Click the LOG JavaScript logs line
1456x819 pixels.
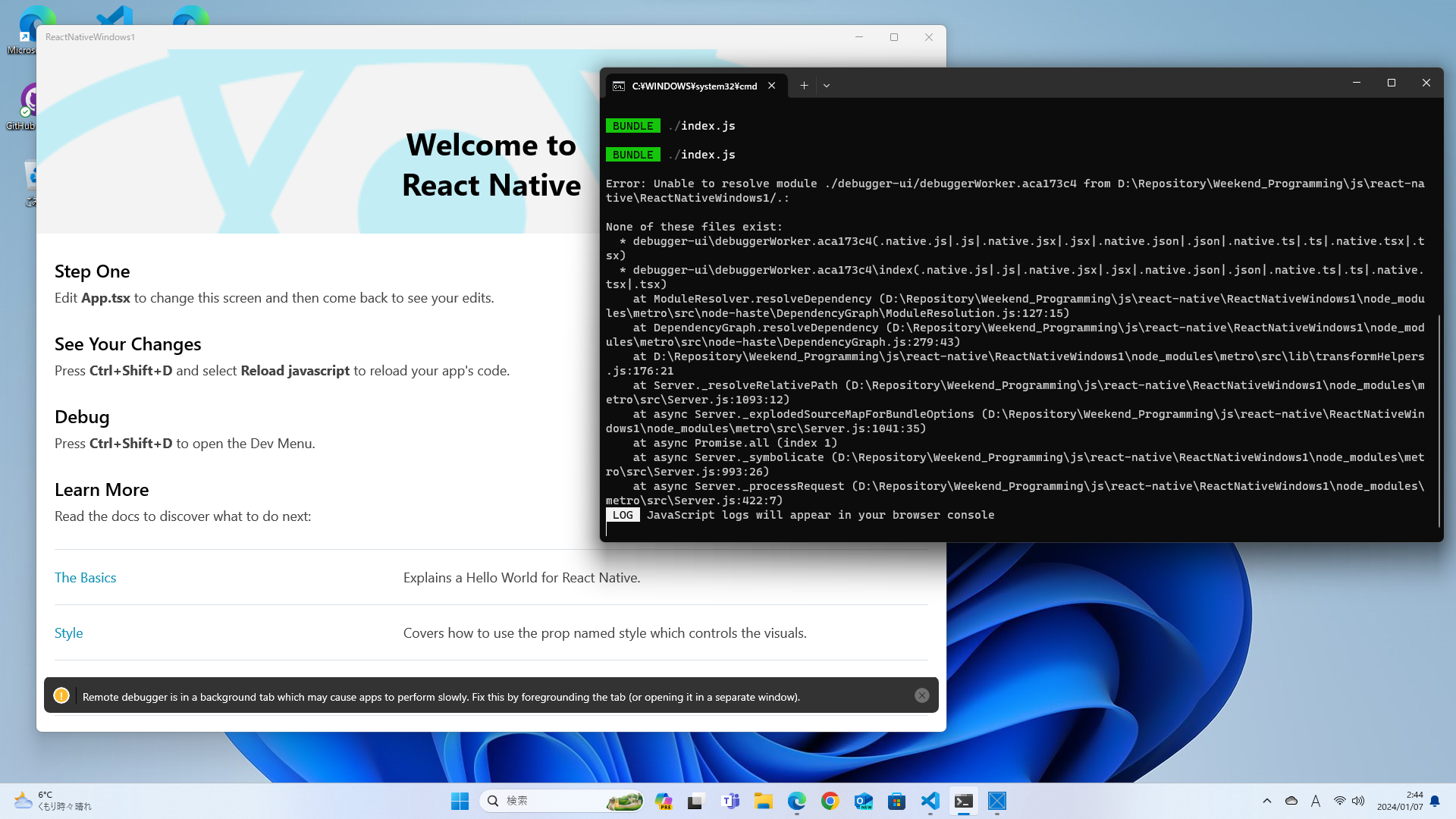[x=800, y=515]
